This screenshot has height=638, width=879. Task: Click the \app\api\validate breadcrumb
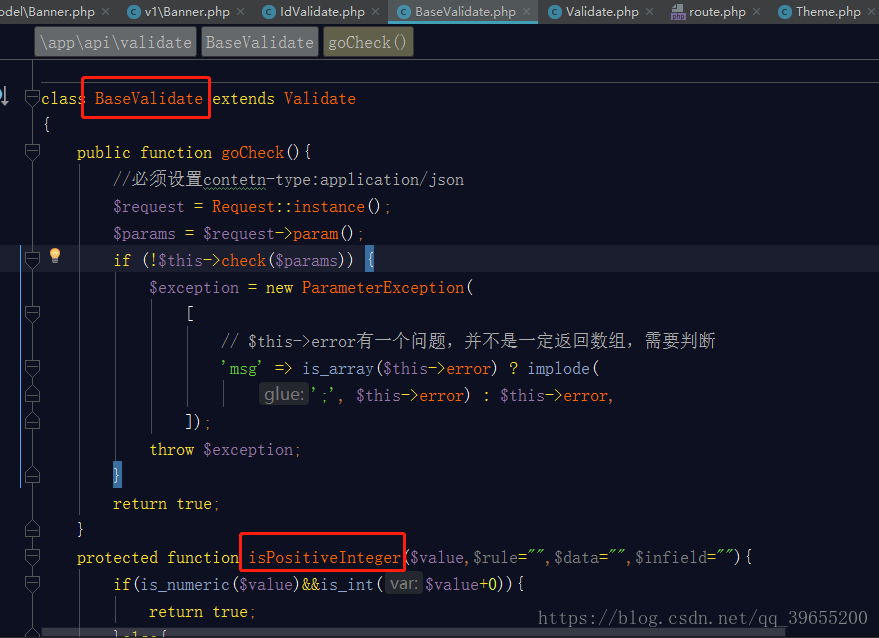pos(115,42)
